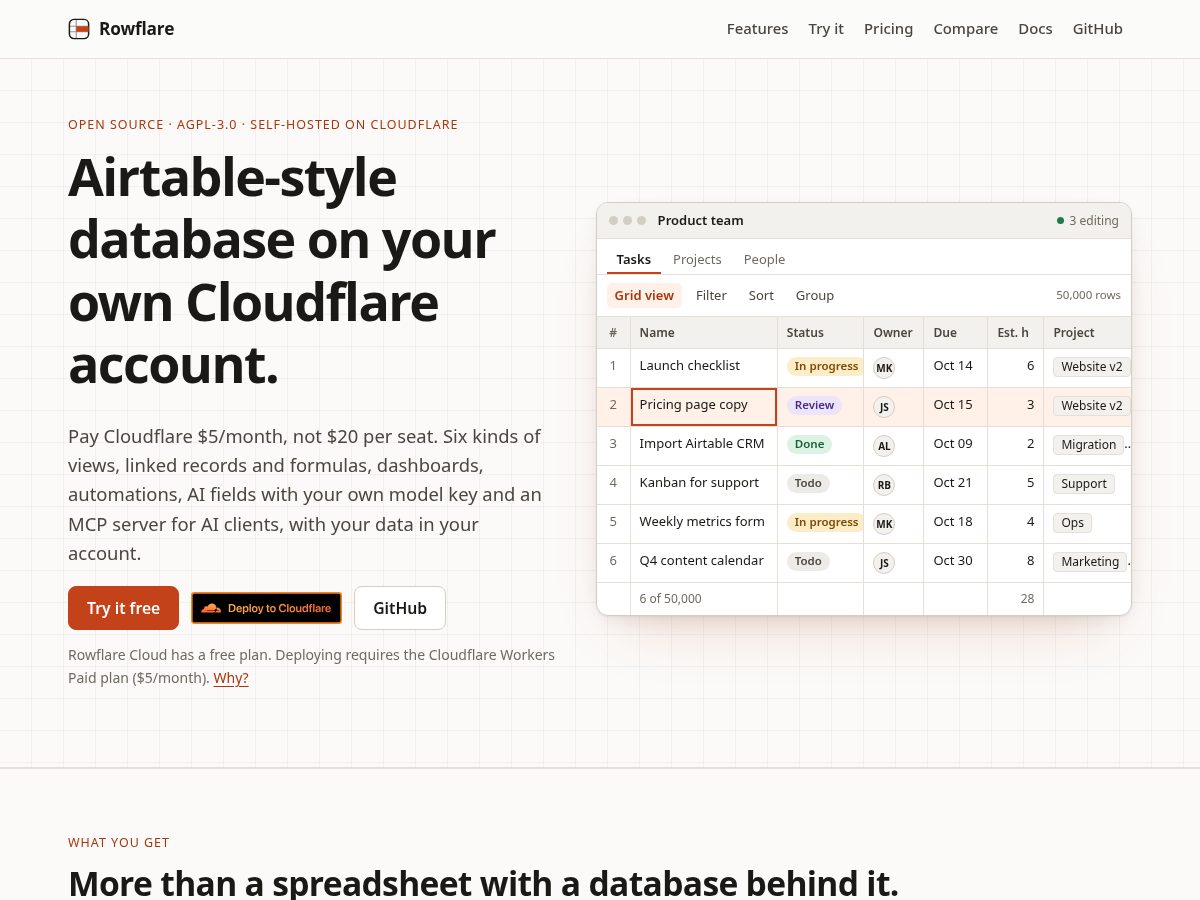Click the 3 editing indicator text
The image size is (1200, 900).
tap(1093, 221)
